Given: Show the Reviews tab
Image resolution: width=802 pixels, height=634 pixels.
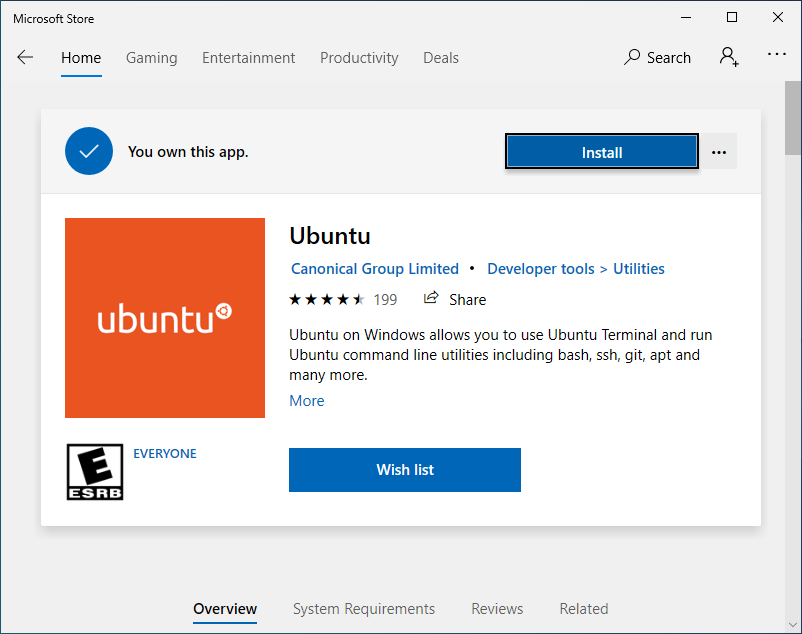Looking at the screenshot, I should [x=497, y=608].
